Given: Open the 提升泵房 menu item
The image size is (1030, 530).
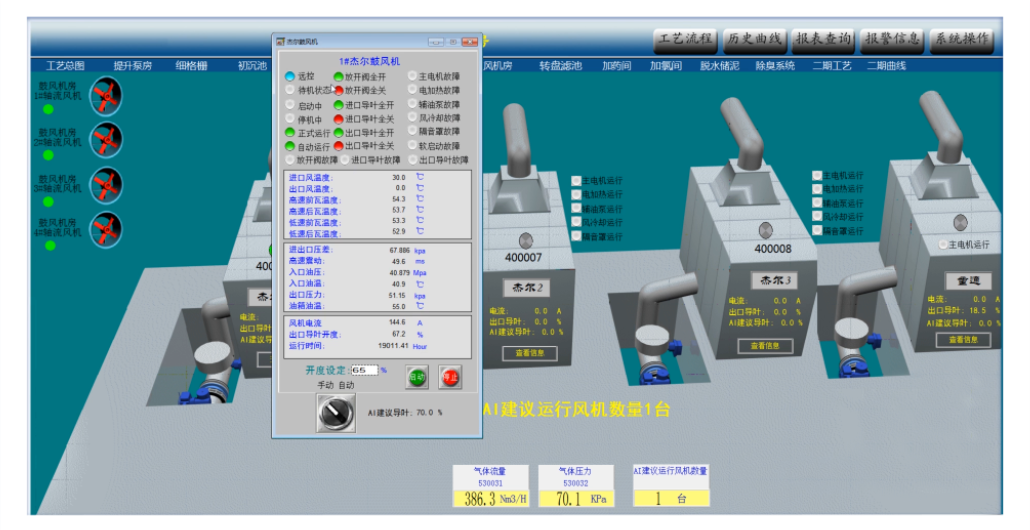Looking at the screenshot, I should (133, 66).
